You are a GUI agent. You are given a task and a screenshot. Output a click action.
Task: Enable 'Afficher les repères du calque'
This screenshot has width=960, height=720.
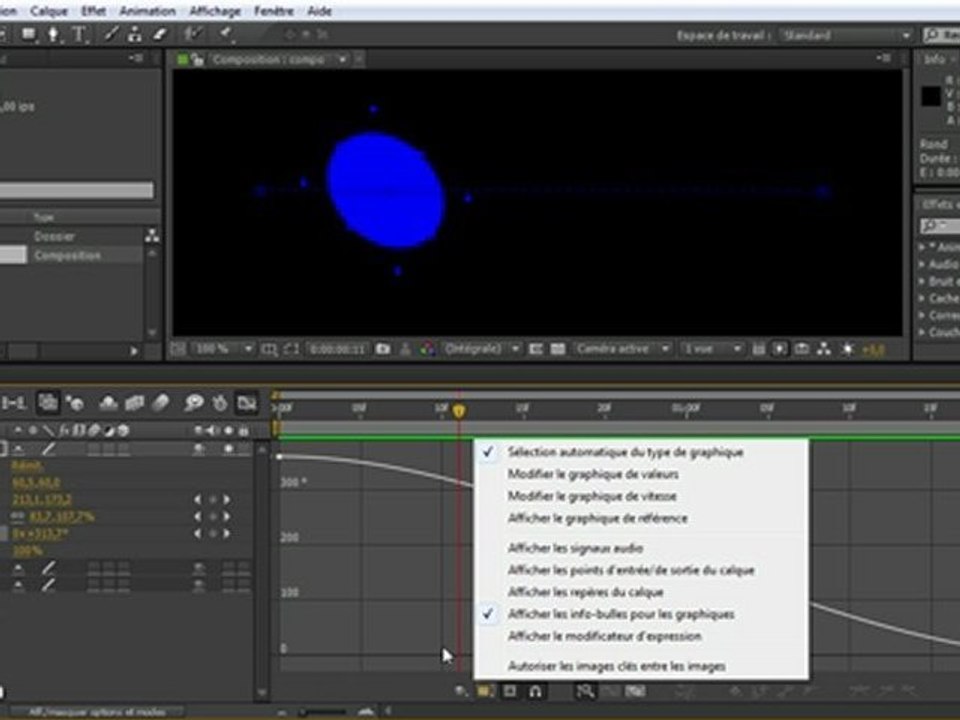(x=641, y=592)
